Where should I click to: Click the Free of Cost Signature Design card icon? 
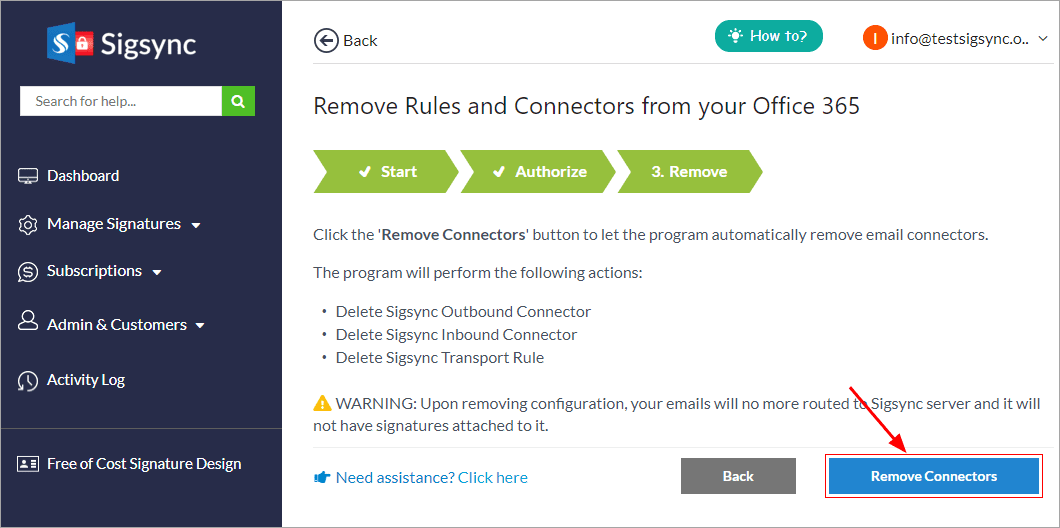pyautogui.click(x=28, y=464)
